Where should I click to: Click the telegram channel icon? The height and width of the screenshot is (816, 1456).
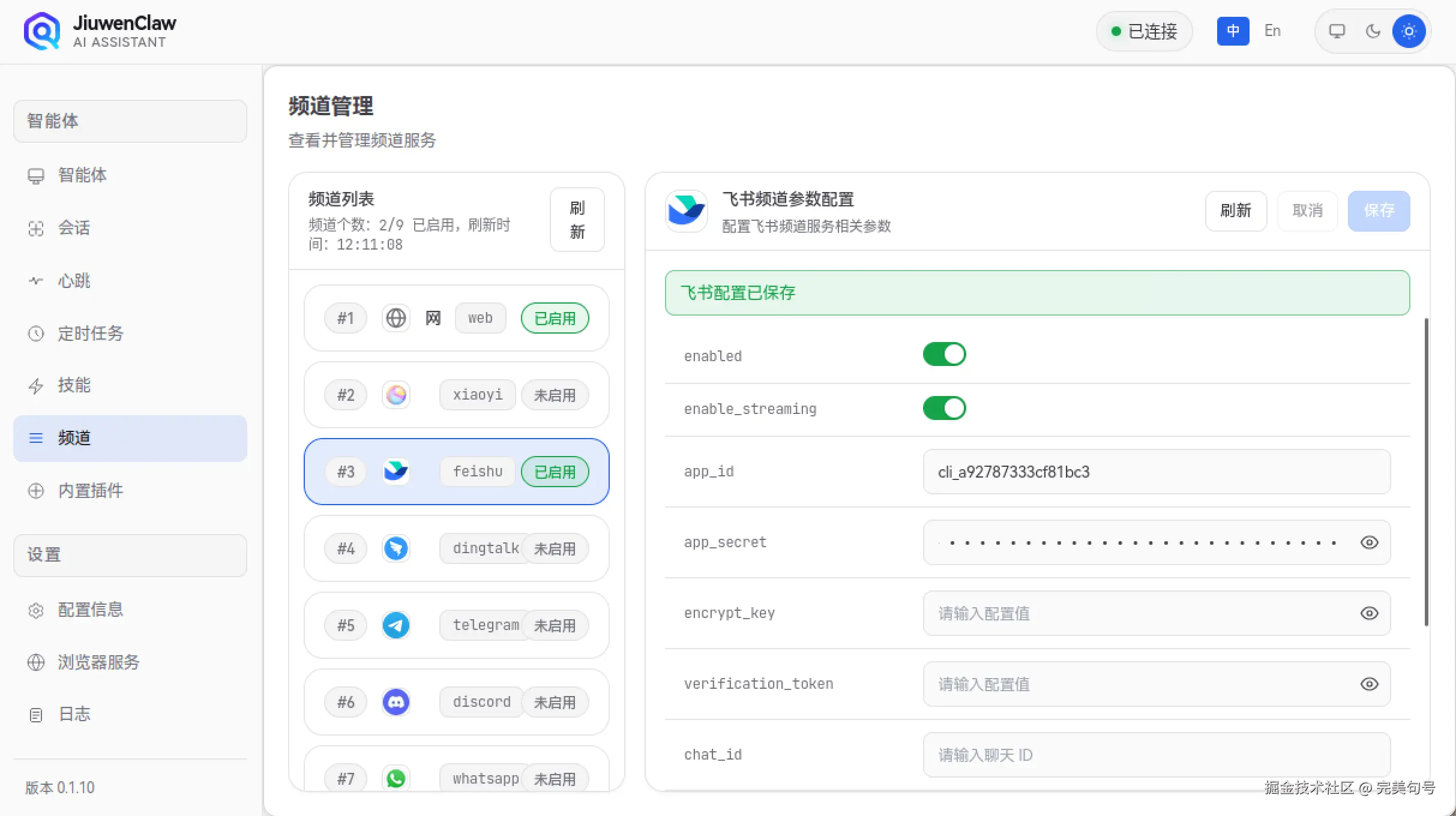396,625
